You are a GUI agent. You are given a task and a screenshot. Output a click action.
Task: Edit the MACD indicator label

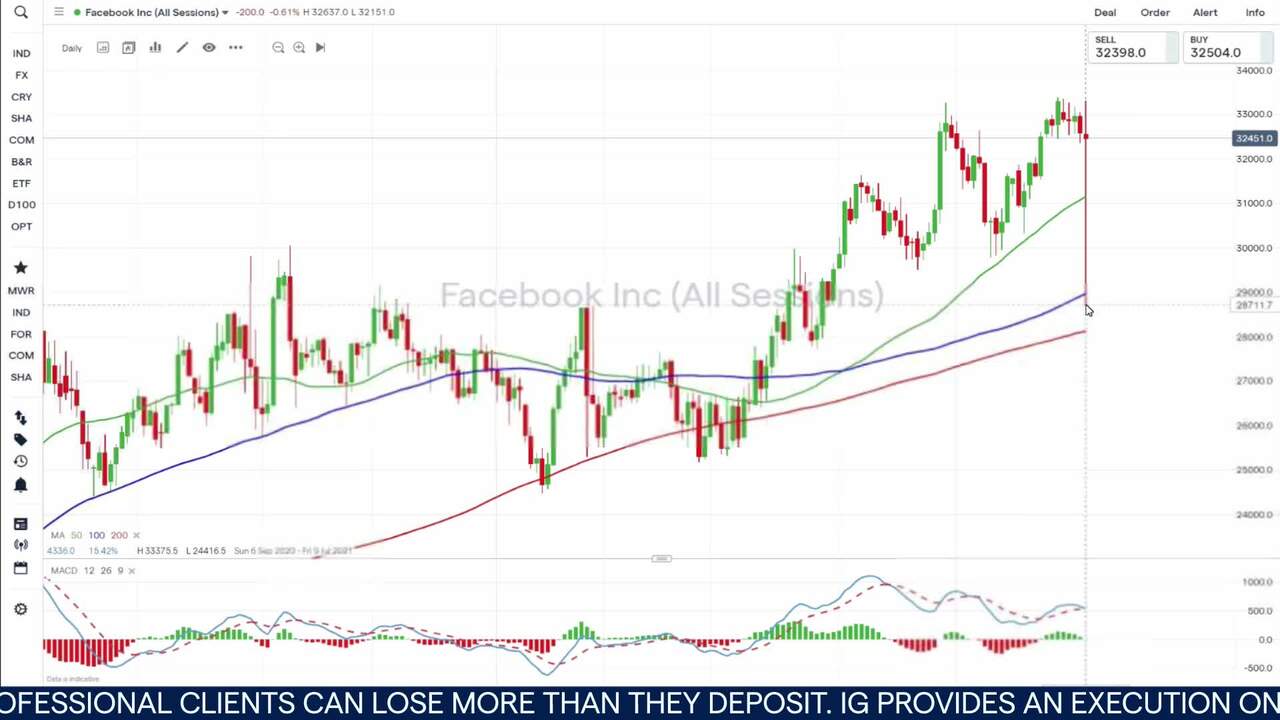click(64, 570)
